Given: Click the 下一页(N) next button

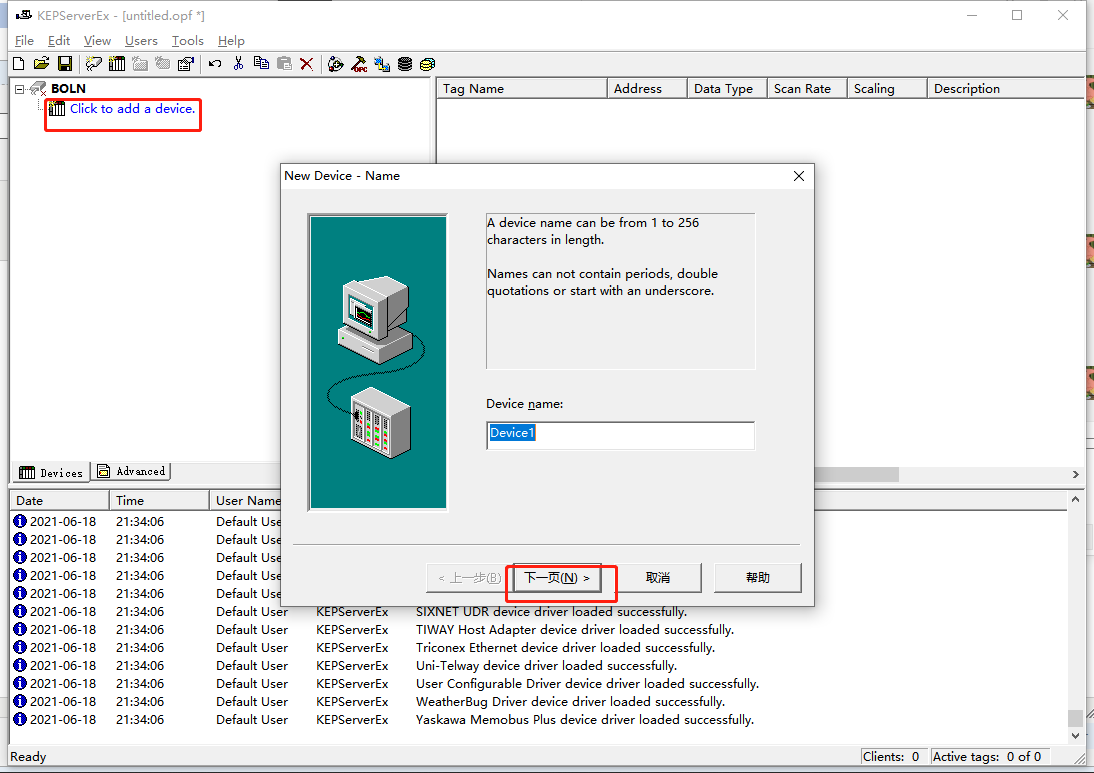Looking at the screenshot, I should (557, 578).
